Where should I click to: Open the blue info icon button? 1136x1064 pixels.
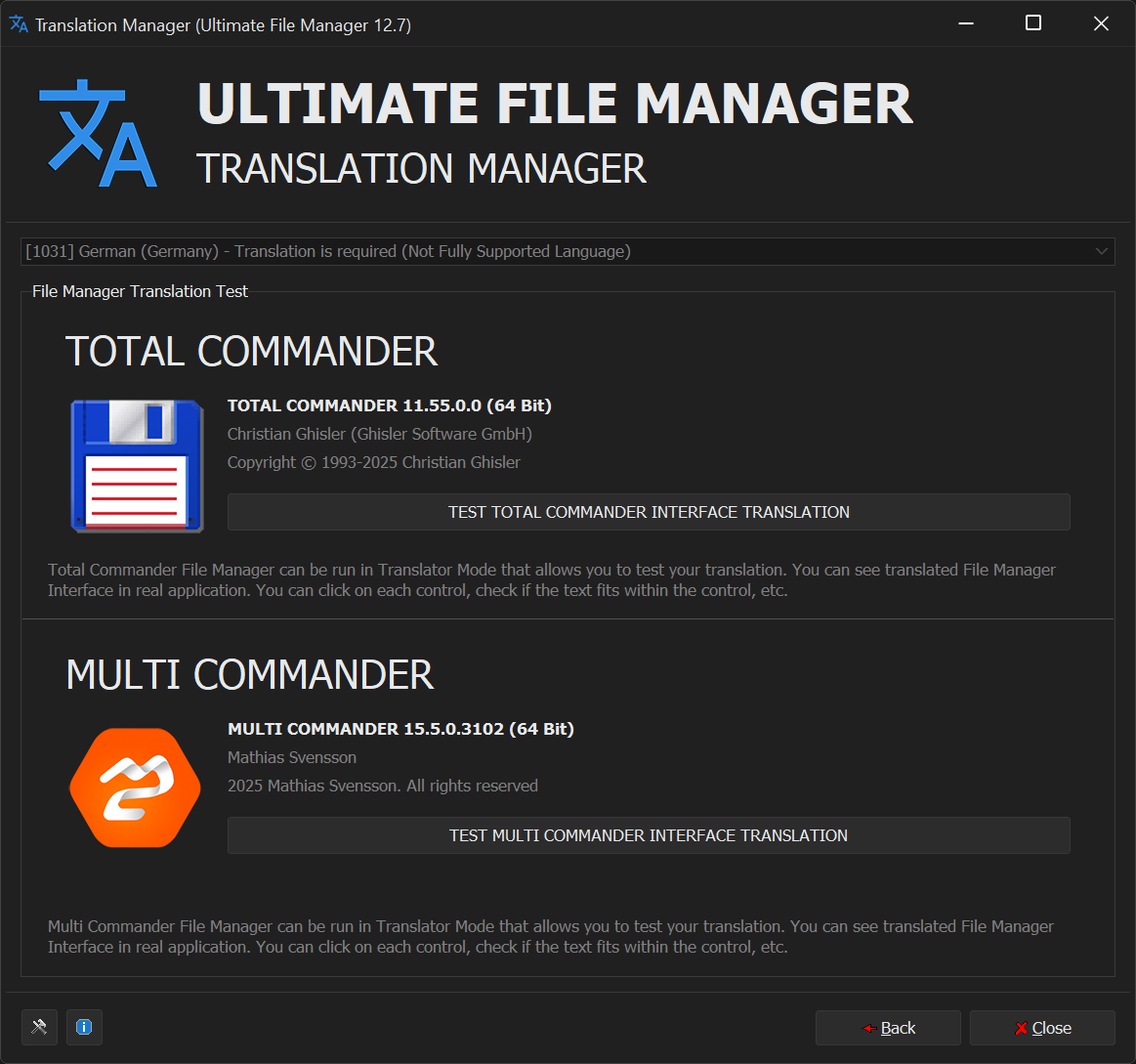pos(84,1027)
